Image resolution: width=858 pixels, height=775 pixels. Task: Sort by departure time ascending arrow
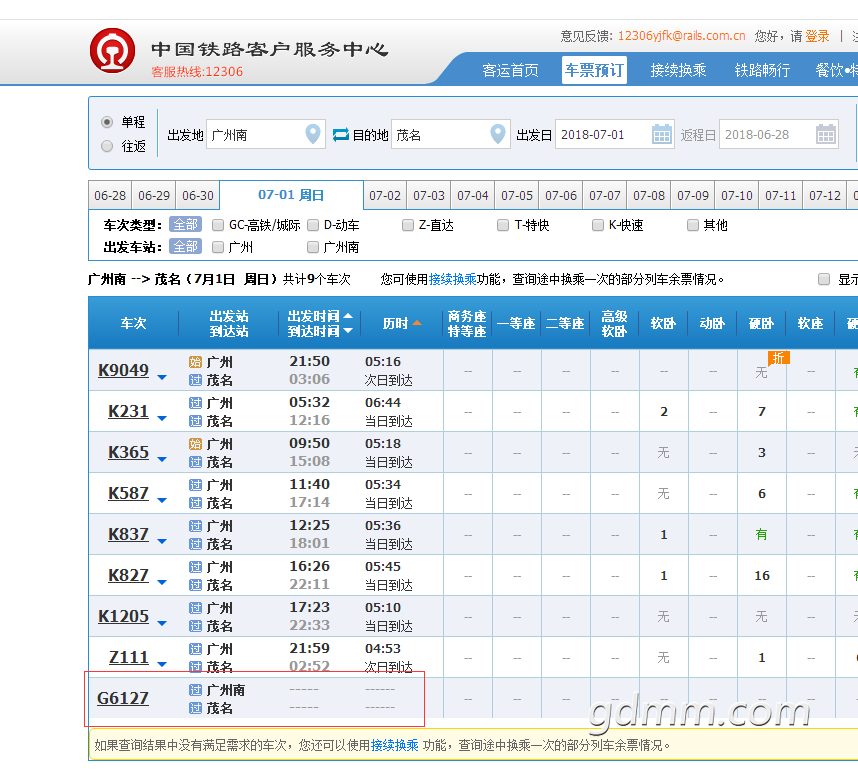click(348, 316)
